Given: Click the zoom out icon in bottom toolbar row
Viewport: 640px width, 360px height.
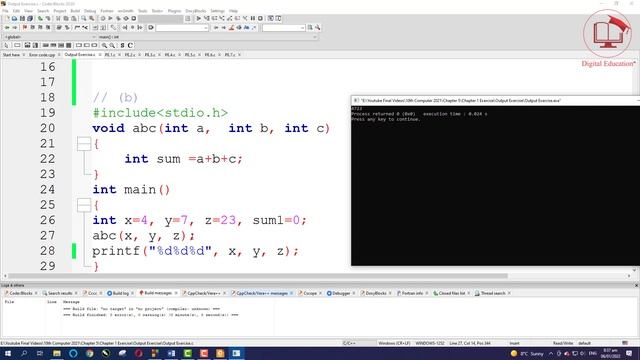Looking at the screenshot, I should pyautogui.click(x=112, y=45).
